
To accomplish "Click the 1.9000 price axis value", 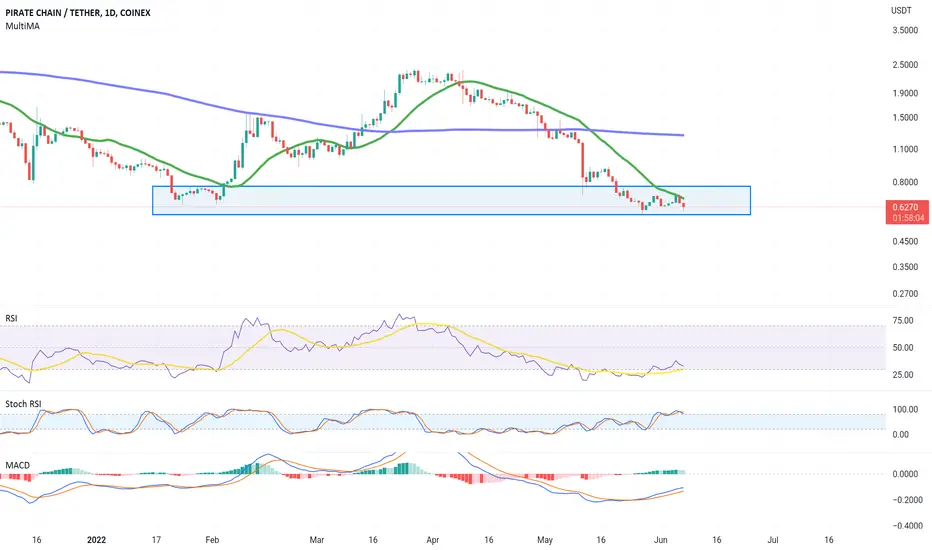I will [x=905, y=93].
